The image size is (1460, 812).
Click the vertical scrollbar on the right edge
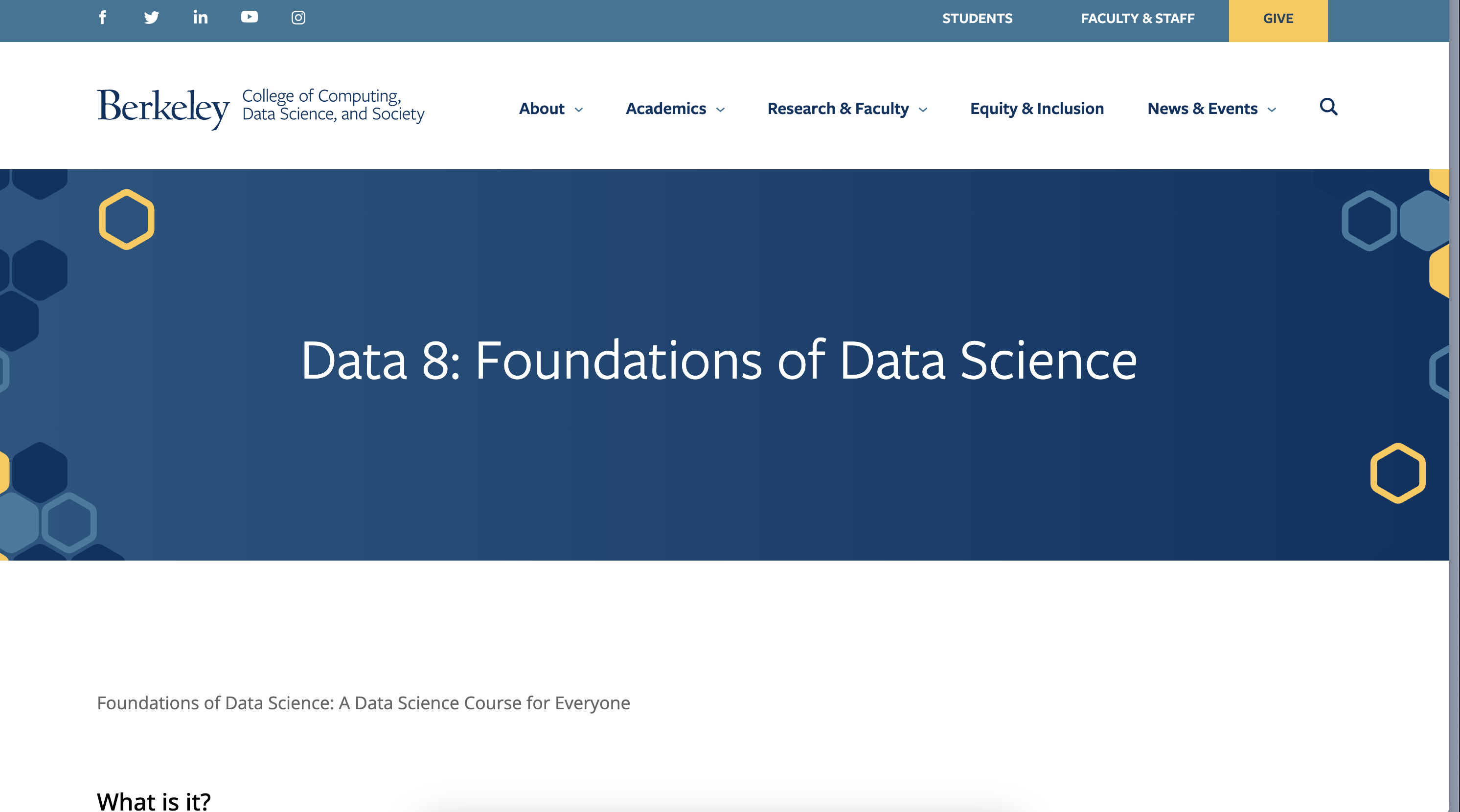click(1454, 397)
